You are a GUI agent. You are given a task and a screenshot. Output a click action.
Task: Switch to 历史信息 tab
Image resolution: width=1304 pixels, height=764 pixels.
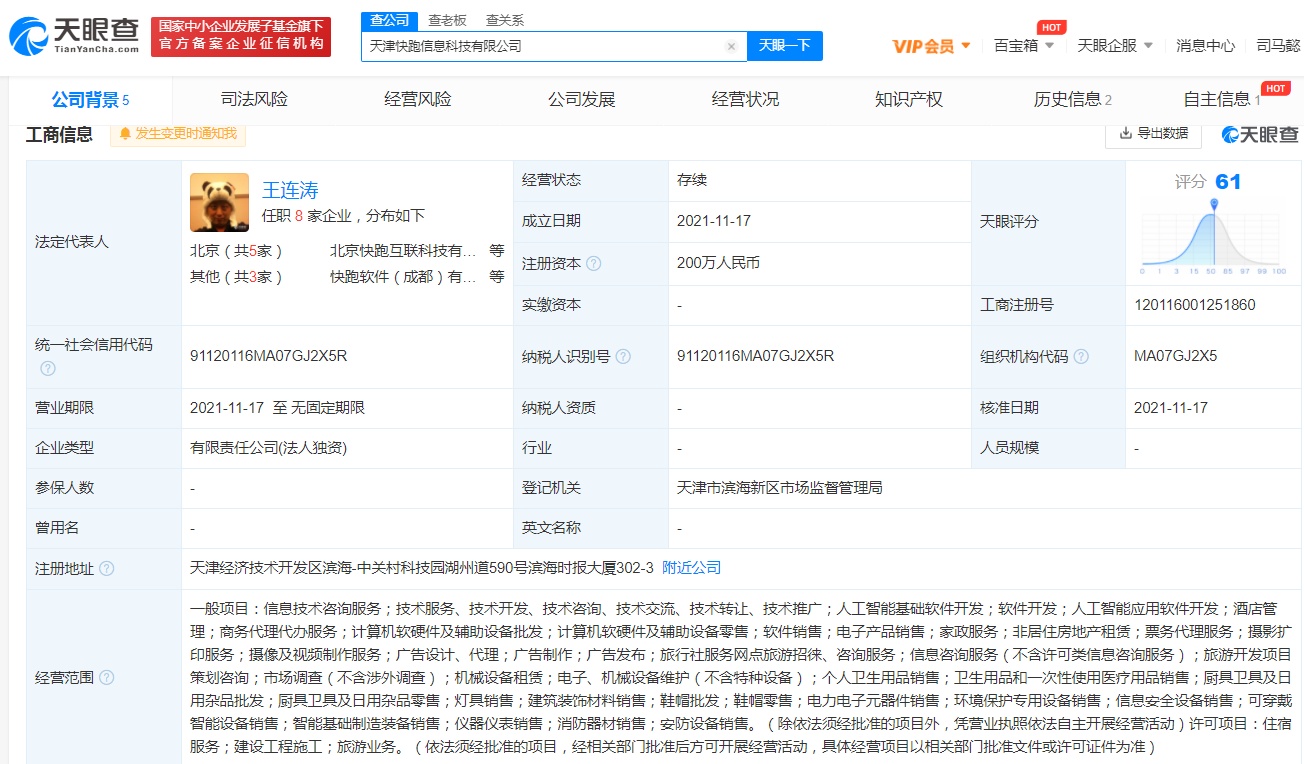coord(1072,99)
